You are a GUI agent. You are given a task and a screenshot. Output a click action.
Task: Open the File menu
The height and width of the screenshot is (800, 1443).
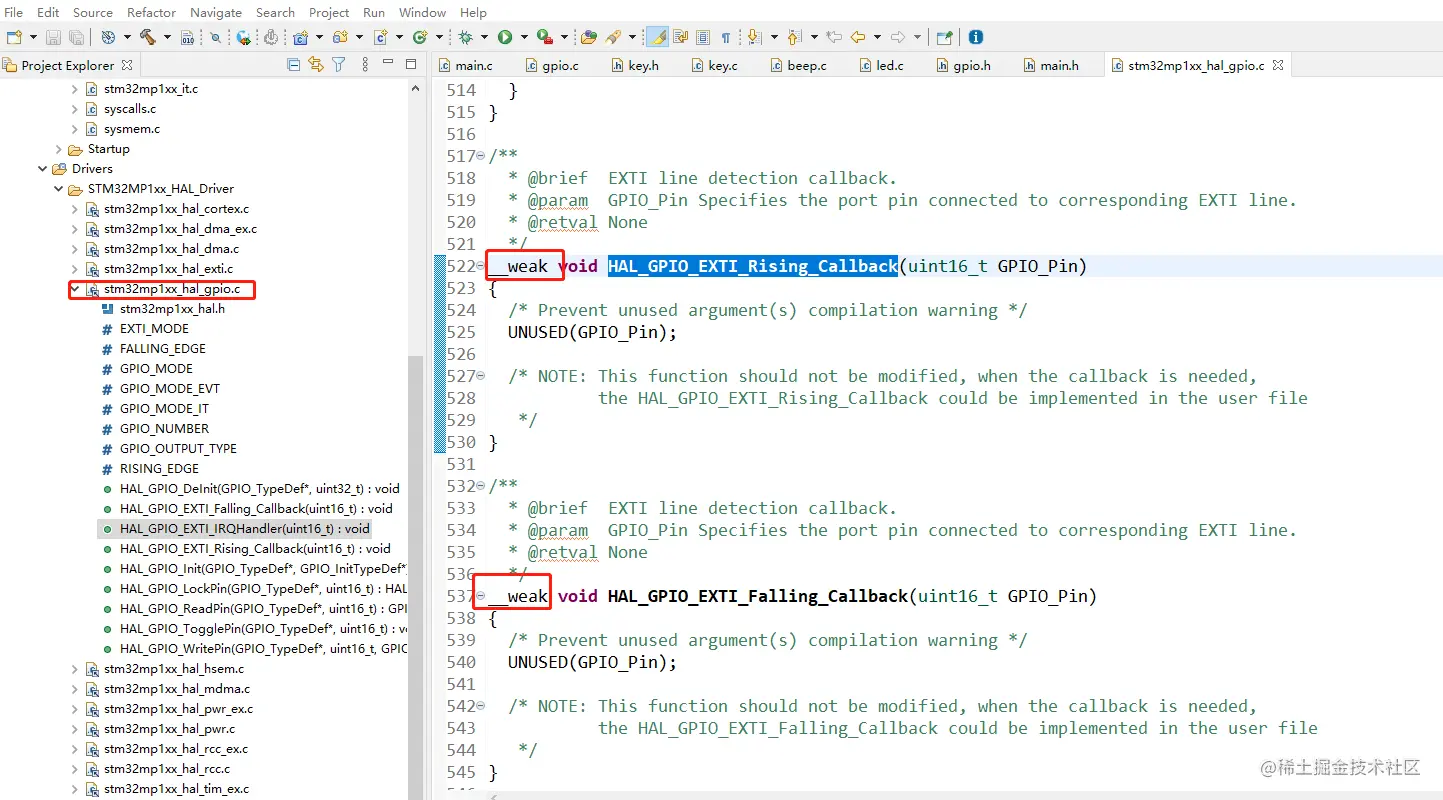[x=14, y=12]
